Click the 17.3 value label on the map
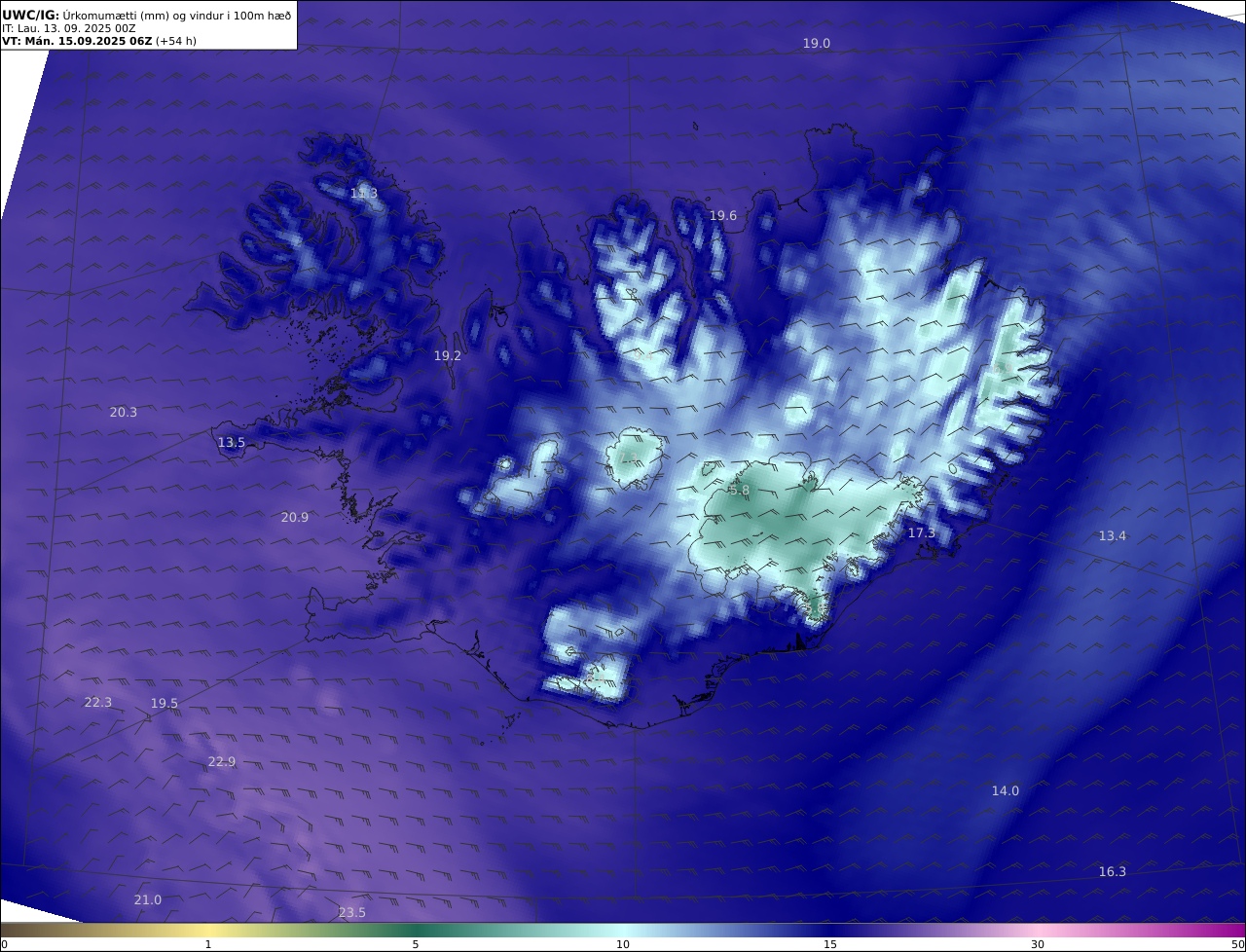The width and height of the screenshot is (1246, 952). pyautogui.click(x=921, y=533)
